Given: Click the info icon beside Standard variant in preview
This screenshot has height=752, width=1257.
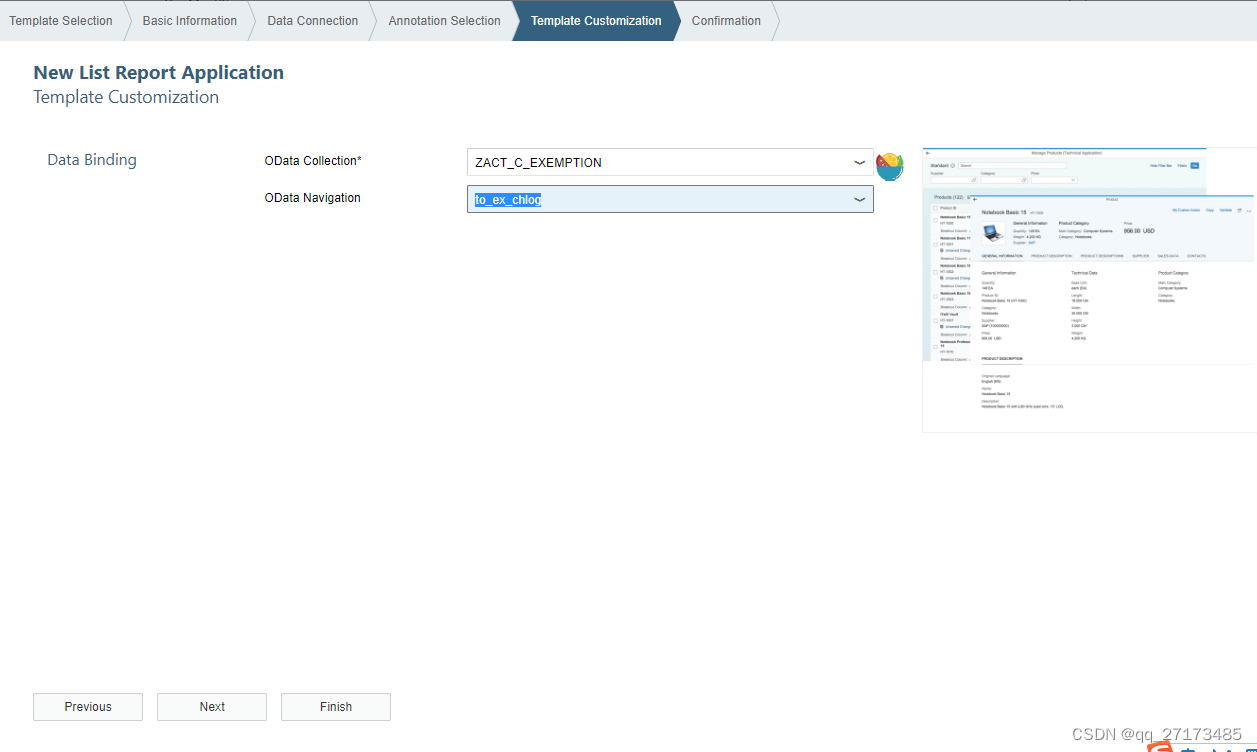Looking at the screenshot, I should [953, 166].
